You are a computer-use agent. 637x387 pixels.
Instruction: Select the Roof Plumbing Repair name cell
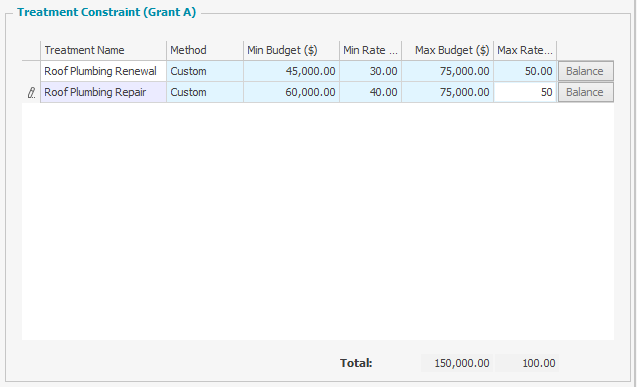[103, 92]
